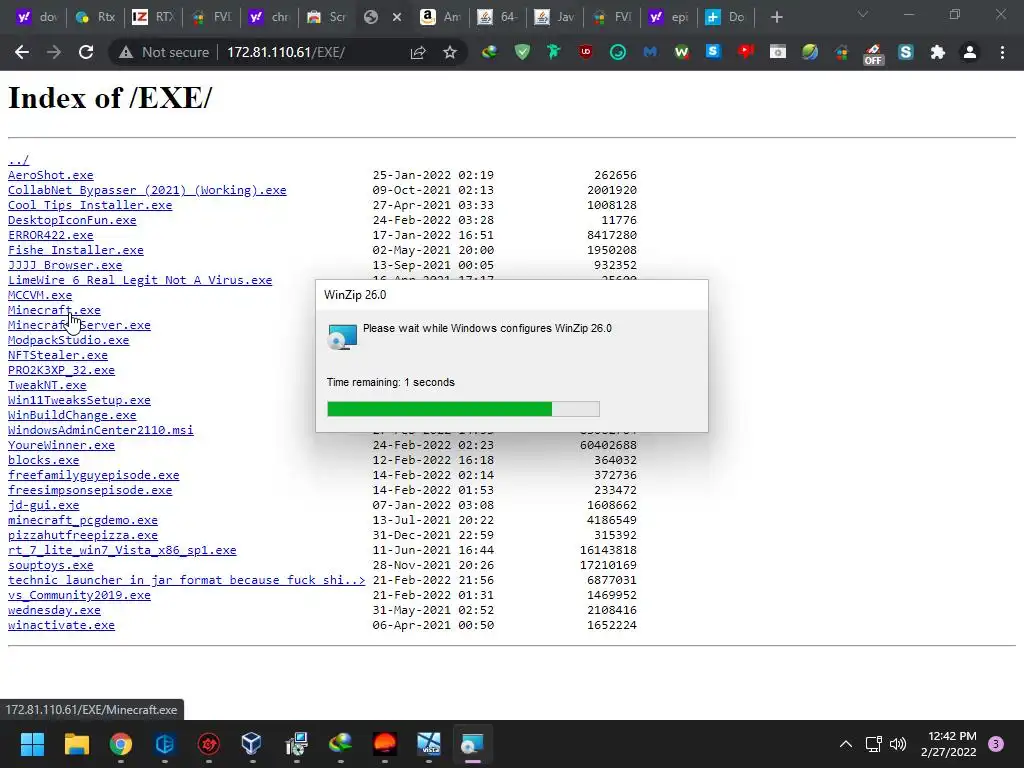Open the parent directory ../ link

18,160
